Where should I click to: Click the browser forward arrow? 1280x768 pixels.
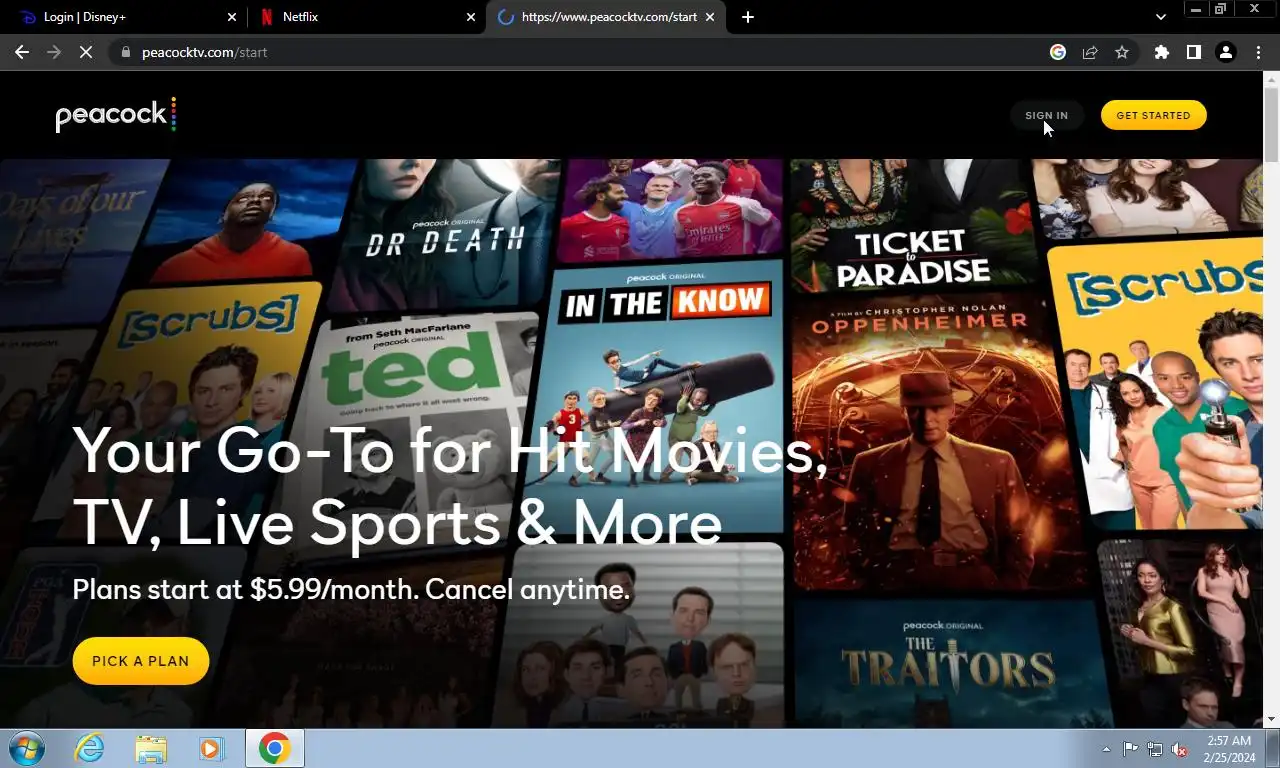coord(54,52)
